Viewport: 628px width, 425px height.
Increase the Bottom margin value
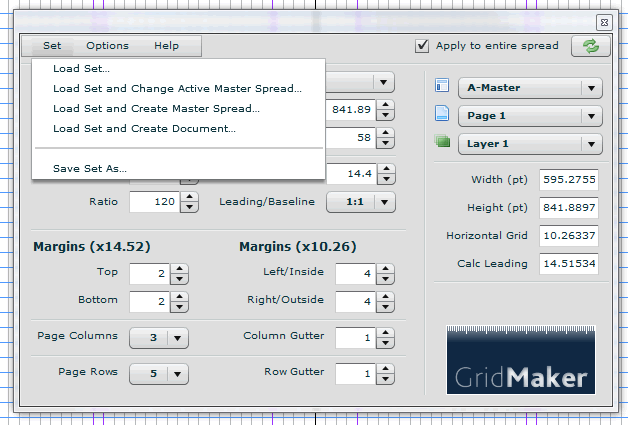[179, 297]
